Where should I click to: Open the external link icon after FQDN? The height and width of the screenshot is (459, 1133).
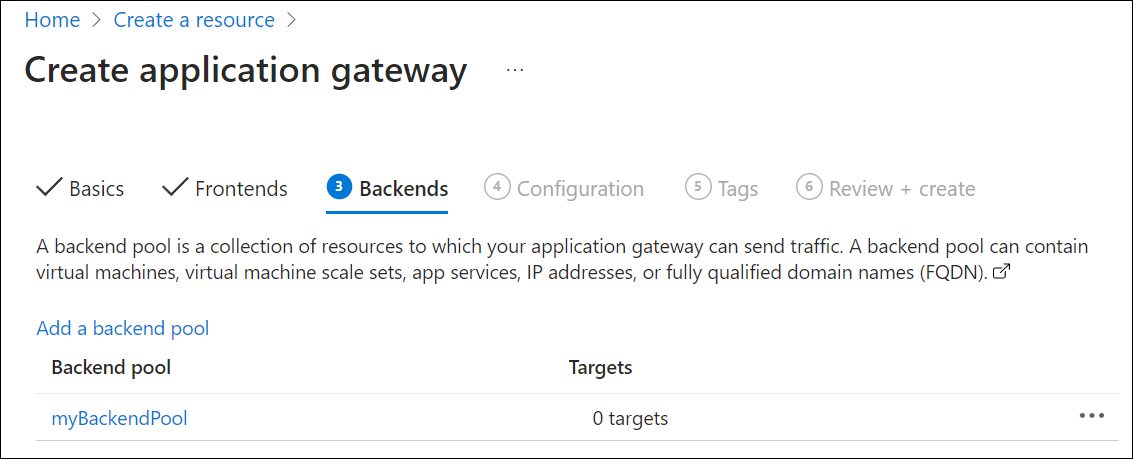coord(1000,273)
